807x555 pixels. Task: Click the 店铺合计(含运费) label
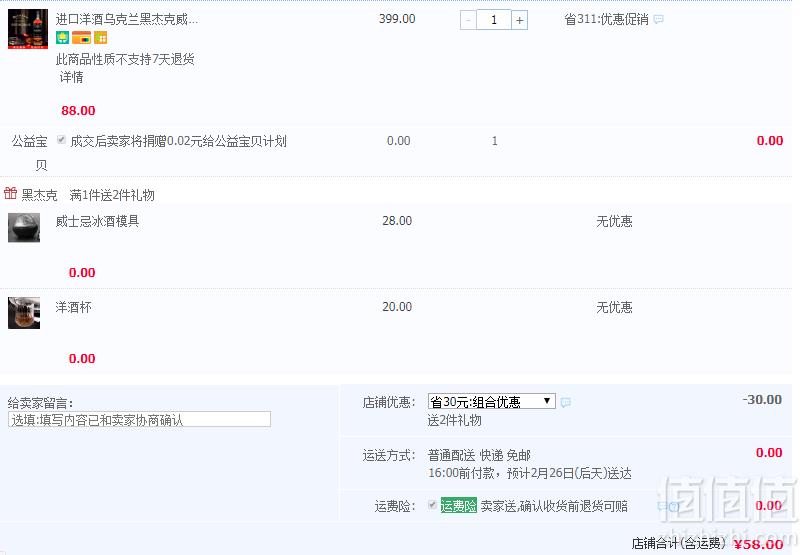coord(679,543)
